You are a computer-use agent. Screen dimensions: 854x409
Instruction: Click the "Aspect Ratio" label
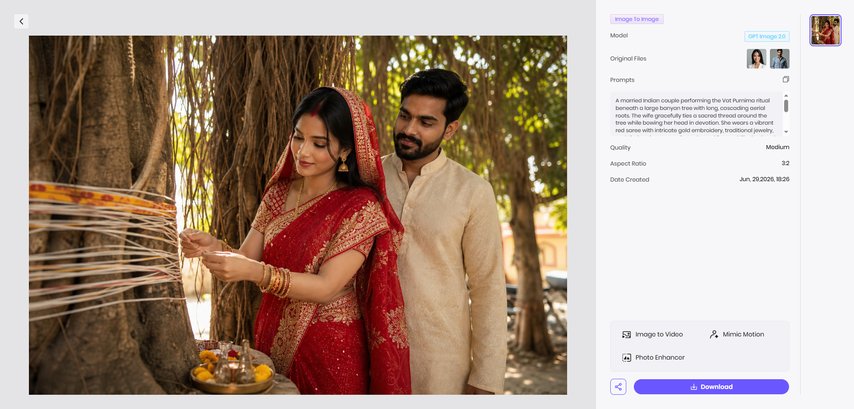(628, 163)
